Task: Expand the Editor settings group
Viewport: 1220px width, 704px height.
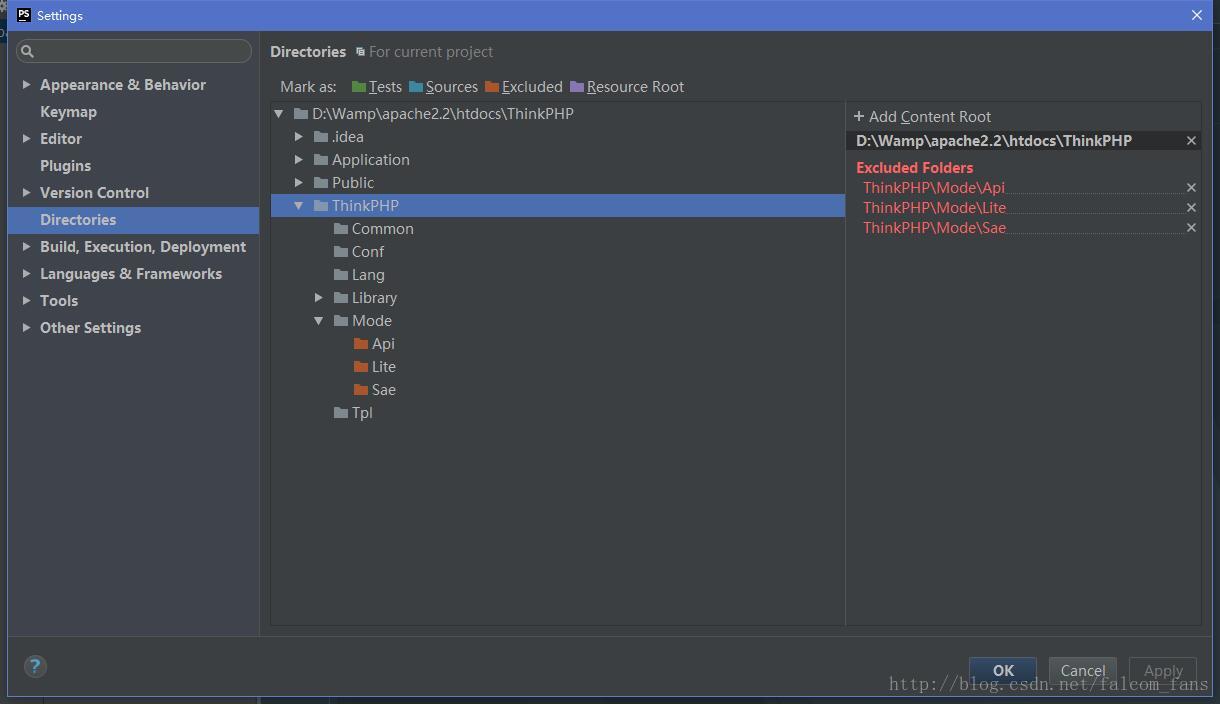Action: (x=26, y=139)
